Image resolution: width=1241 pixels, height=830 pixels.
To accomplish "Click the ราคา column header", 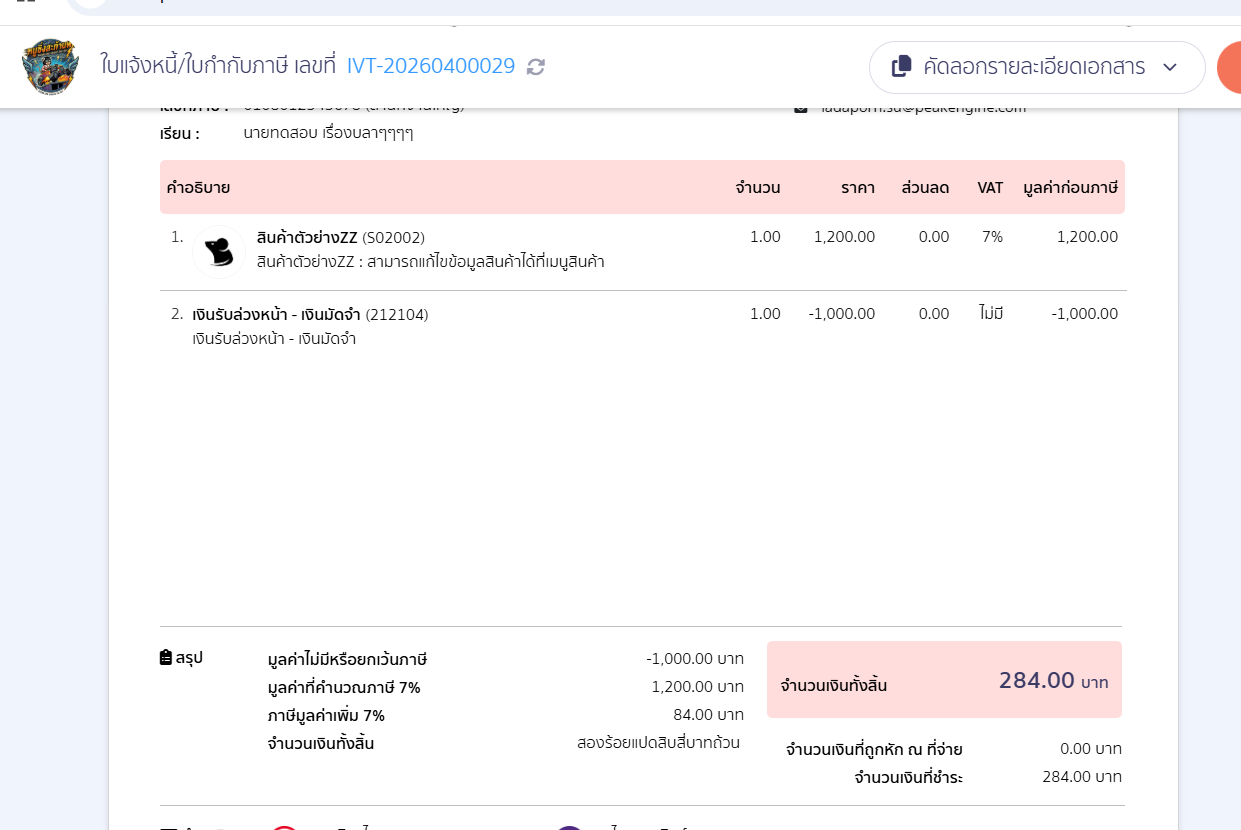I will tap(858, 187).
